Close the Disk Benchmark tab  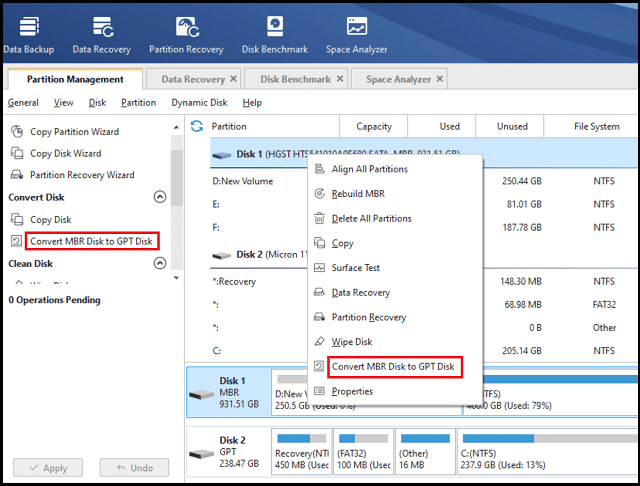click(x=340, y=78)
